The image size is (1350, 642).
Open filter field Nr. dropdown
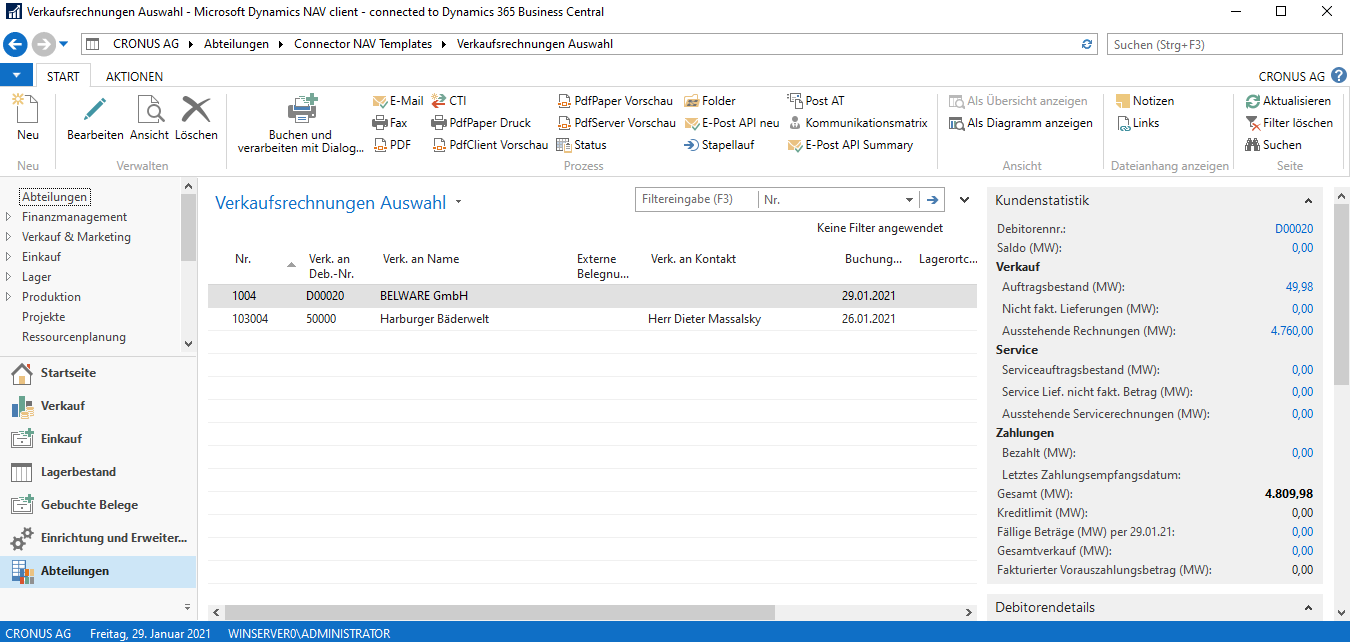coord(909,200)
